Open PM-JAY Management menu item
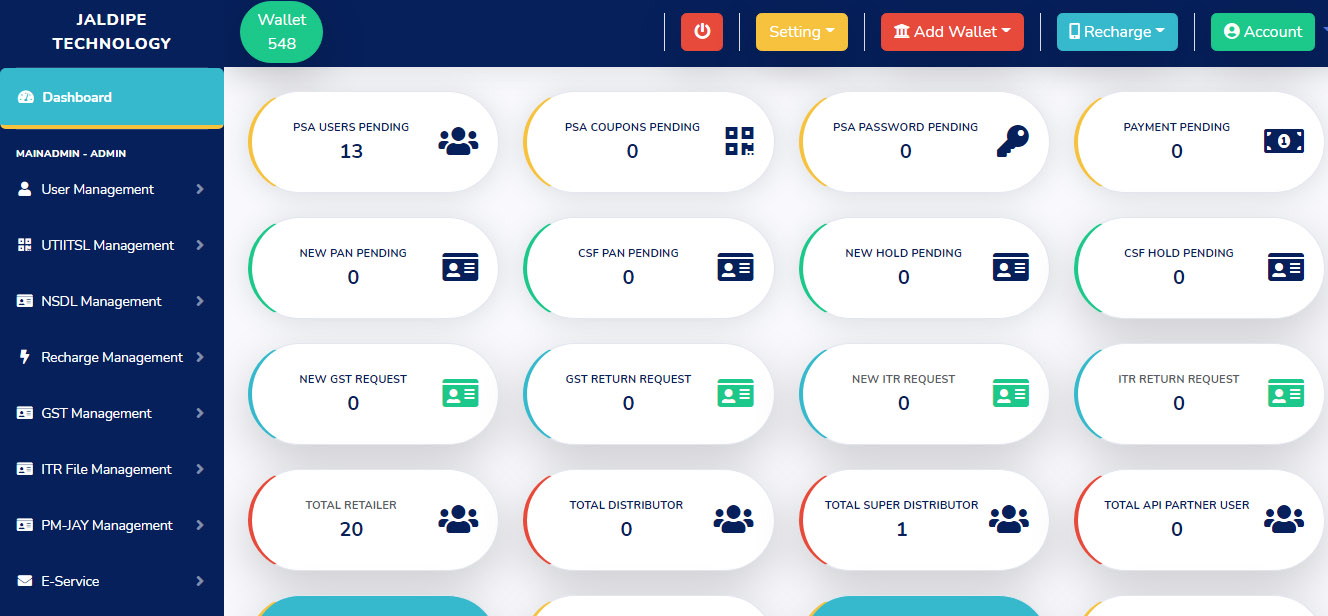This screenshot has width=1328, height=616. [x=112, y=525]
